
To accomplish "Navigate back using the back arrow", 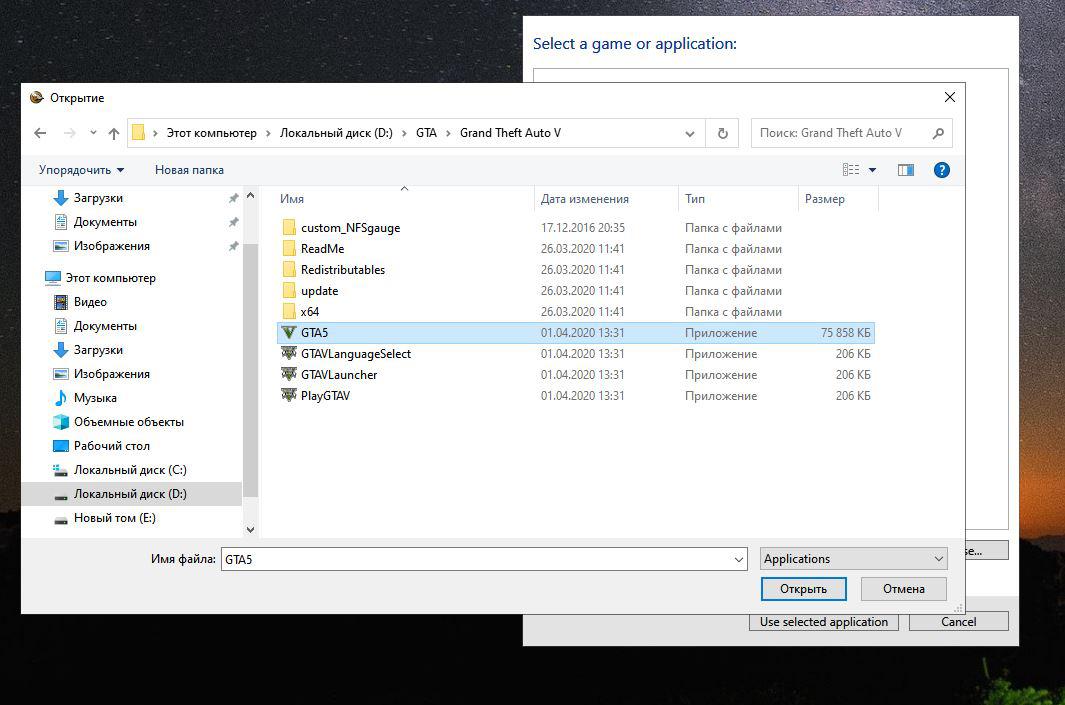I will click(x=40, y=133).
